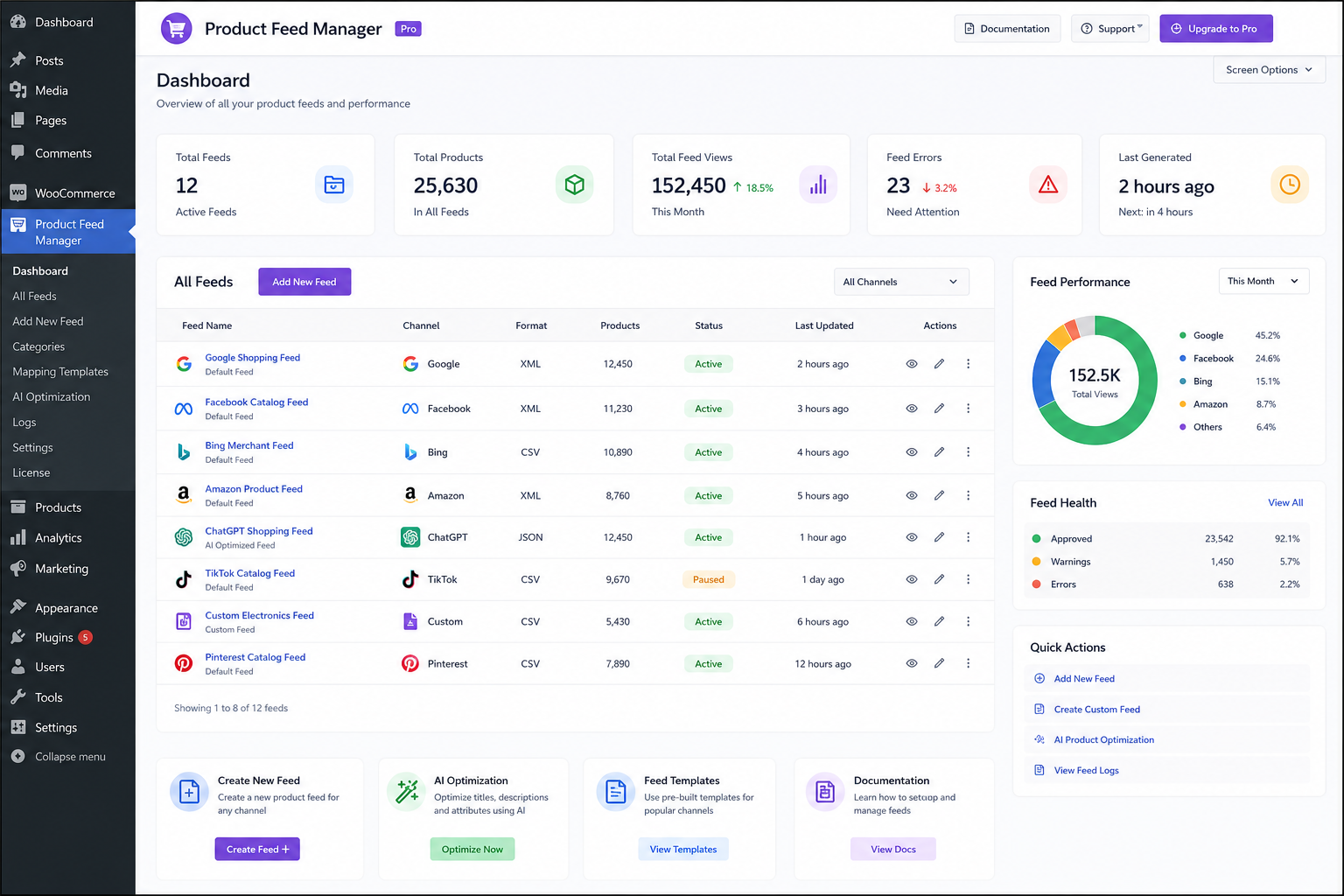Open All Feeds submenu item
This screenshot has width=1344, height=896.
(34, 297)
